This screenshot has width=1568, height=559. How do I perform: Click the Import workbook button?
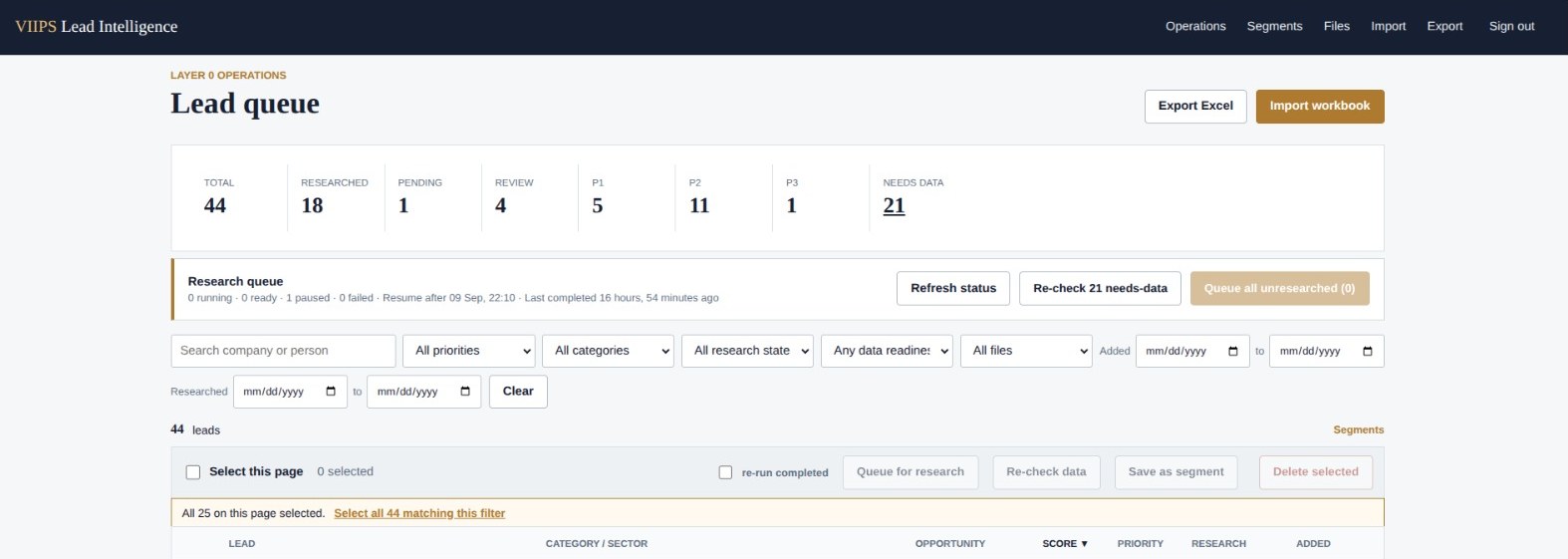(1320, 107)
